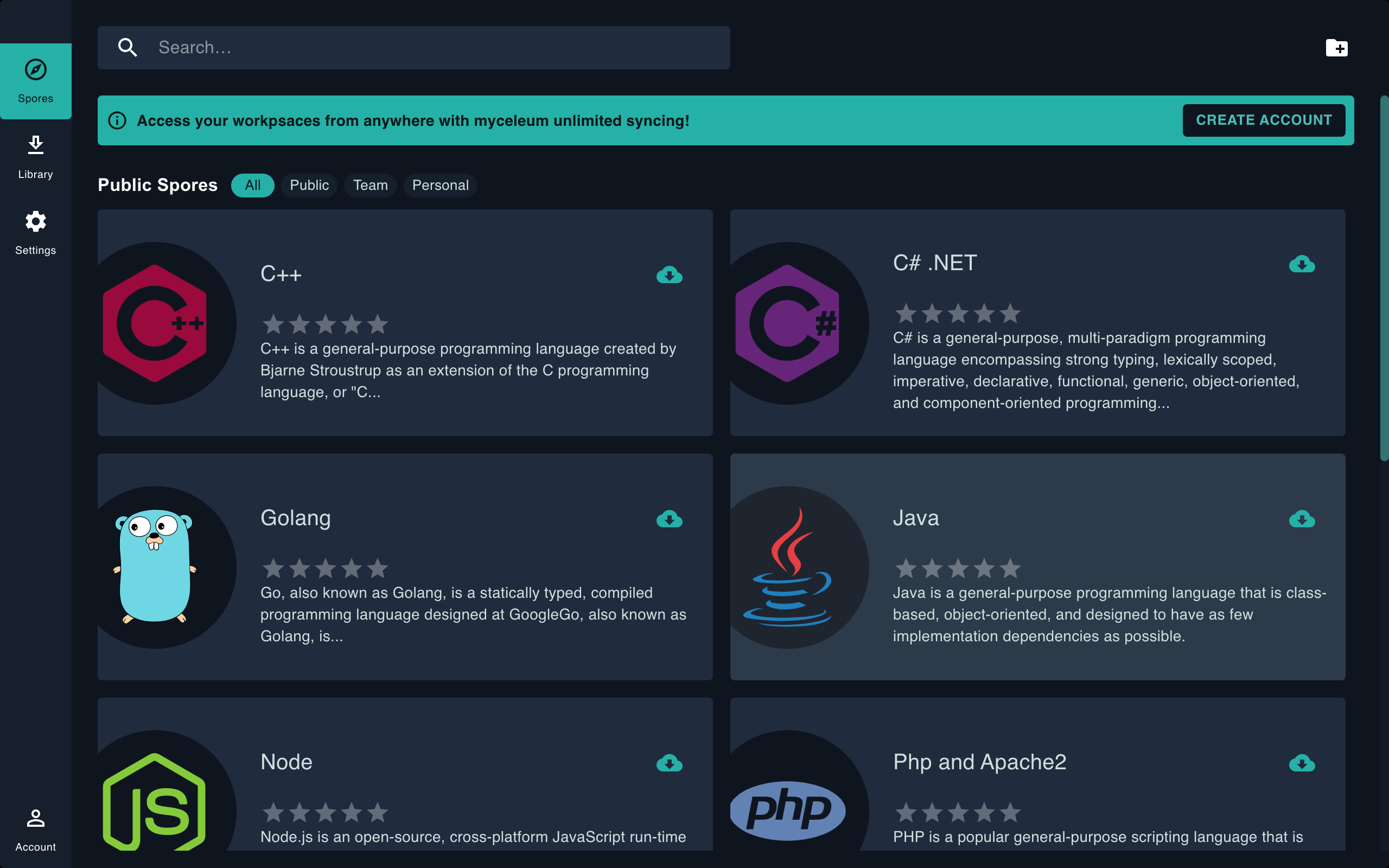Download the Golang spore
The image size is (1389, 868).
click(x=669, y=519)
